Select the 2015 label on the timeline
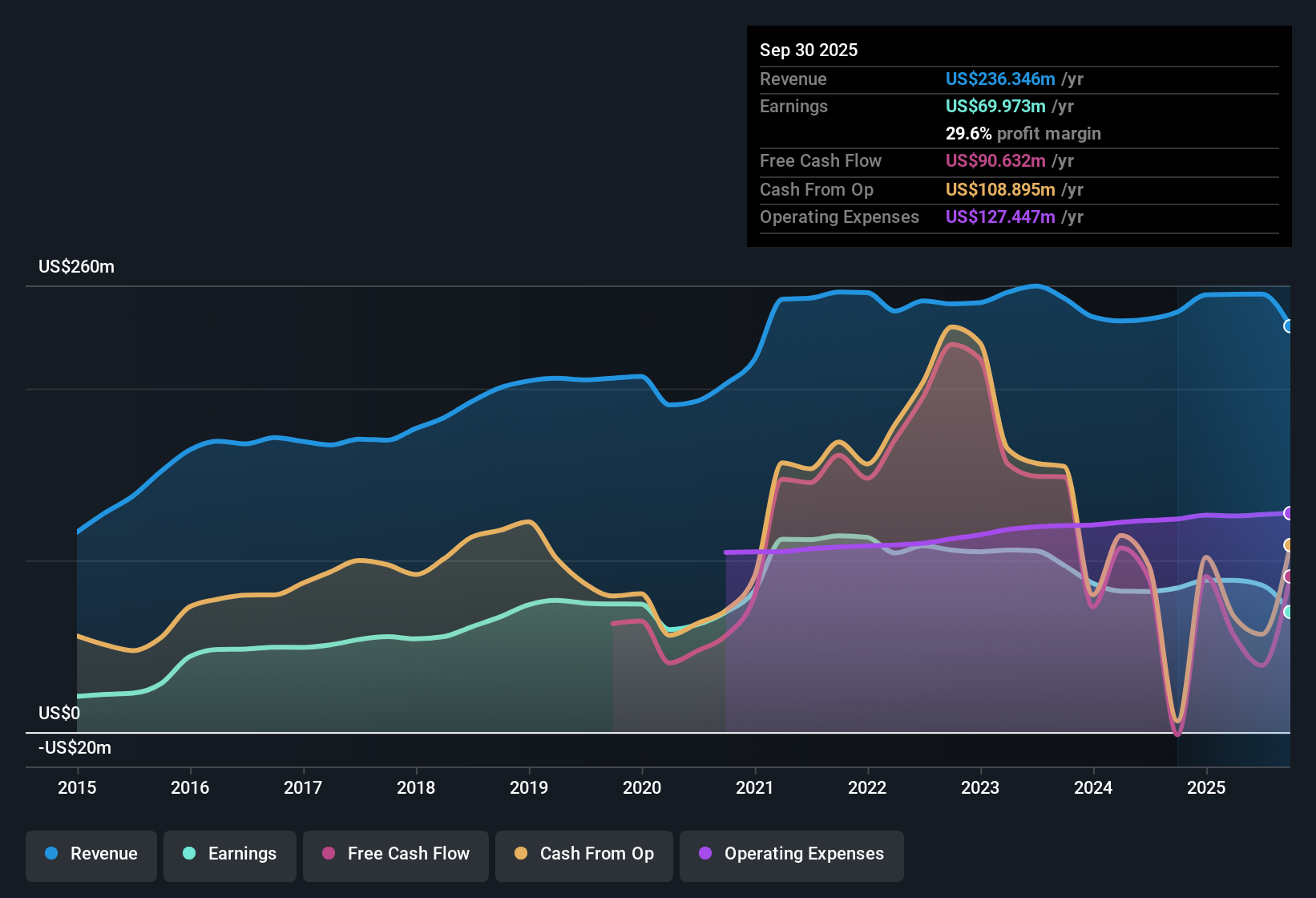The width and height of the screenshot is (1316, 898). coord(77,788)
